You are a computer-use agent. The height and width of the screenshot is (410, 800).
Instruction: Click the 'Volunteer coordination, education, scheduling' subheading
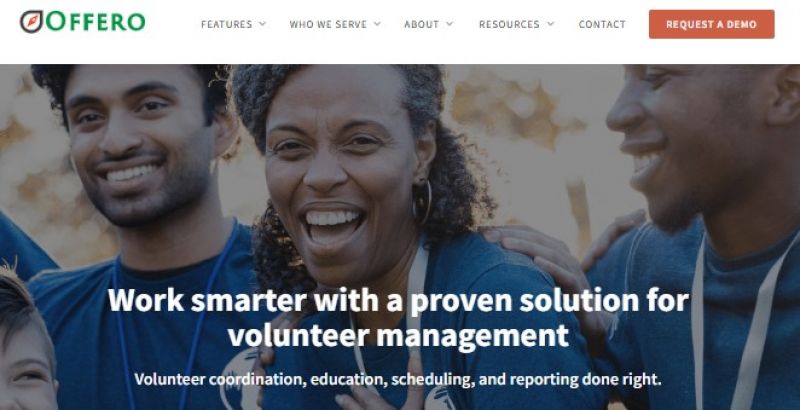(x=398, y=379)
